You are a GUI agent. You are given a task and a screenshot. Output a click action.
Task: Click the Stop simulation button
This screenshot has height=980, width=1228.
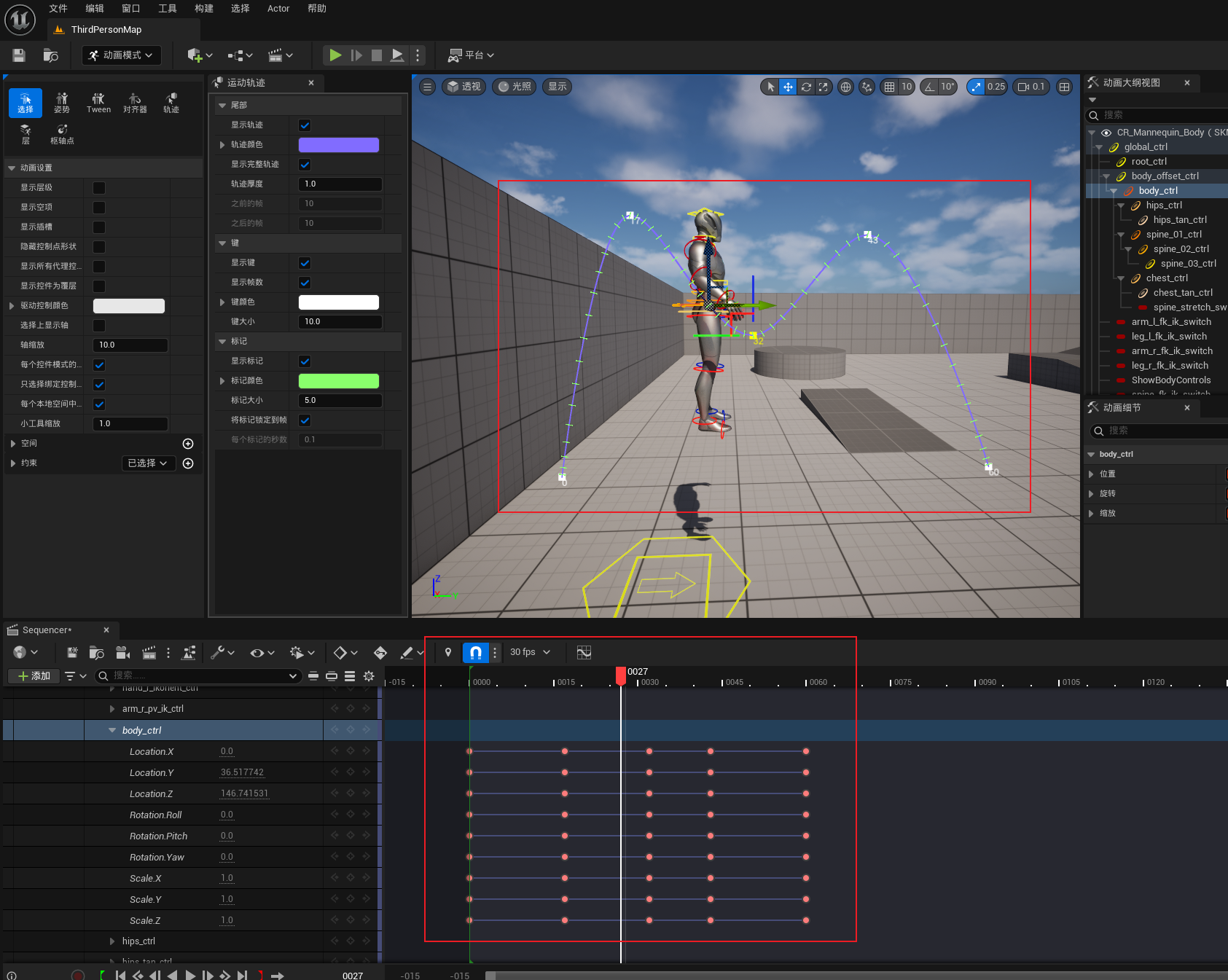pyautogui.click(x=377, y=55)
